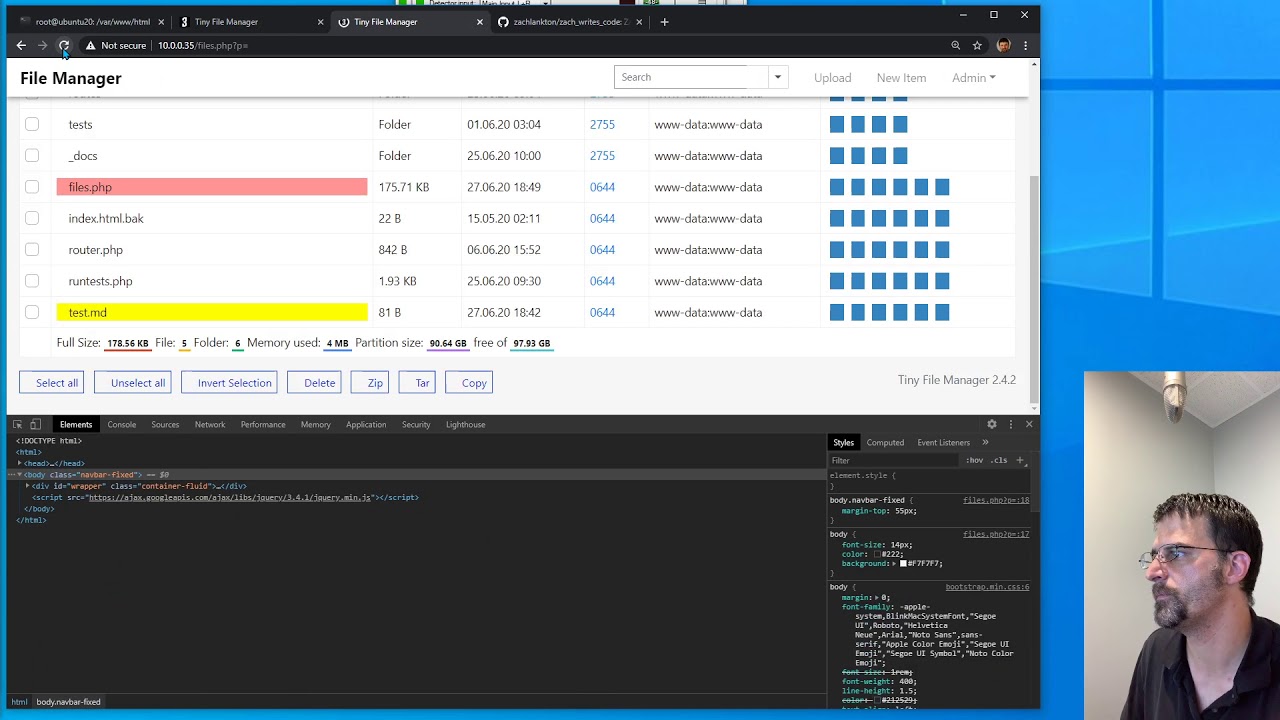Check the tests folder checkbox
Image resolution: width=1280 pixels, height=720 pixels.
pyautogui.click(x=32, y=124)
